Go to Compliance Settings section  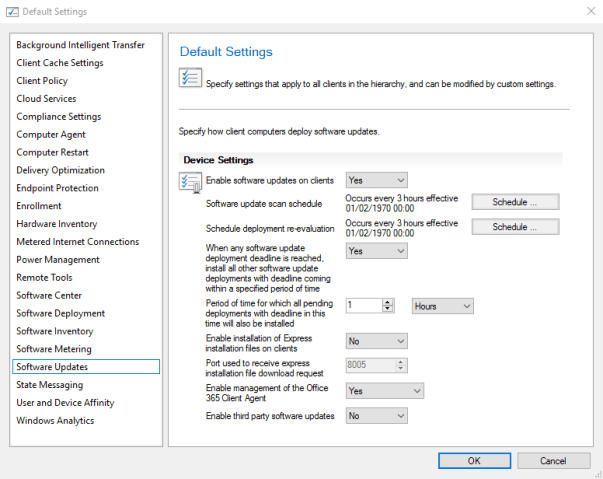pos(58,116)
